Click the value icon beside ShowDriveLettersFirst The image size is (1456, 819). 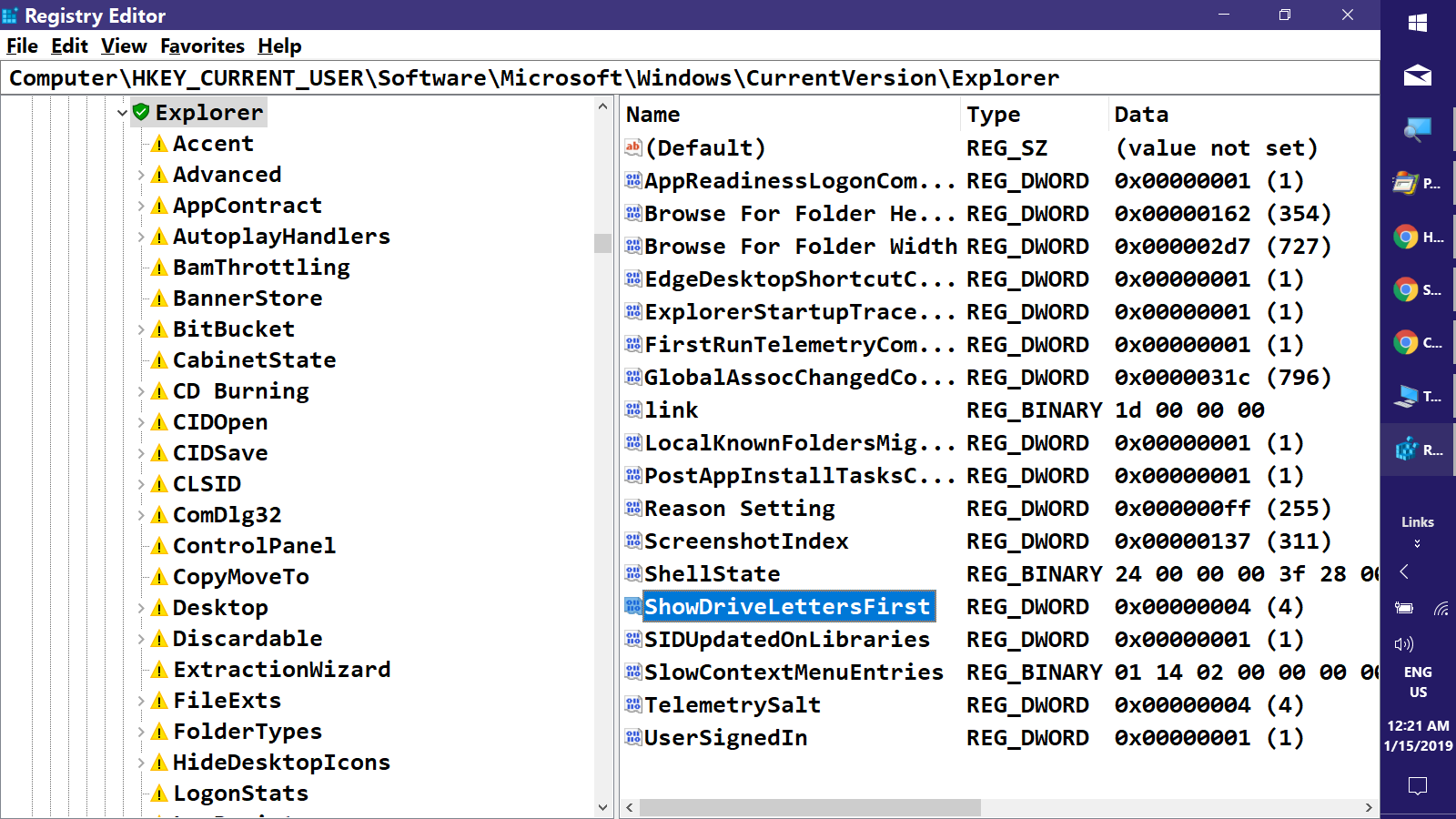(633, 606)
